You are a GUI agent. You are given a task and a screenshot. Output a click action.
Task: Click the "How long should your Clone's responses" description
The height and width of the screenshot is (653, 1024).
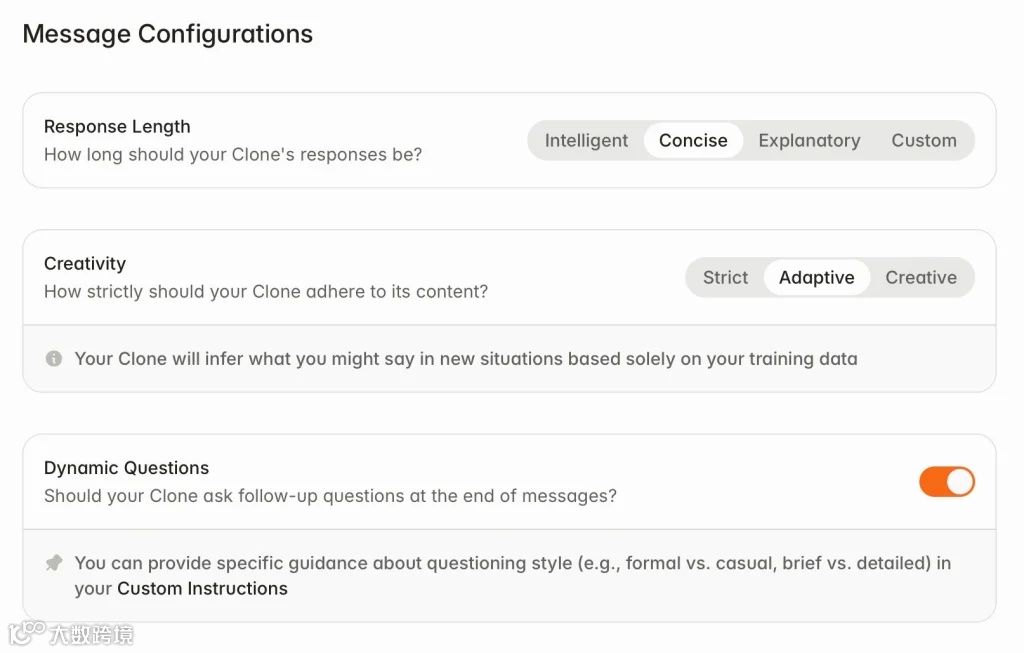click(233, 155)
